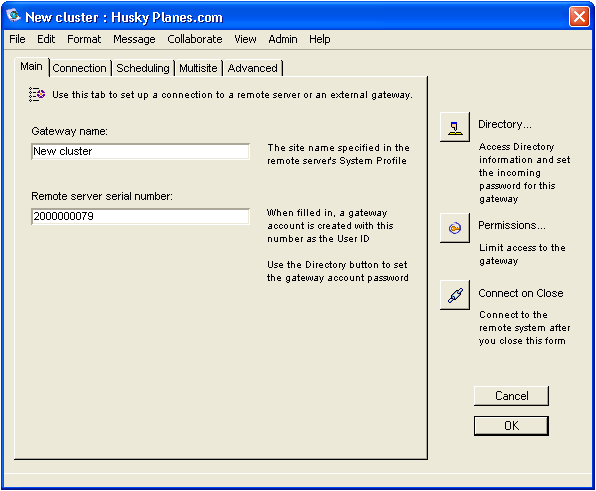Open the Message menu
The width and height of the screenshot is (596, 491).
tap(134, 39)
